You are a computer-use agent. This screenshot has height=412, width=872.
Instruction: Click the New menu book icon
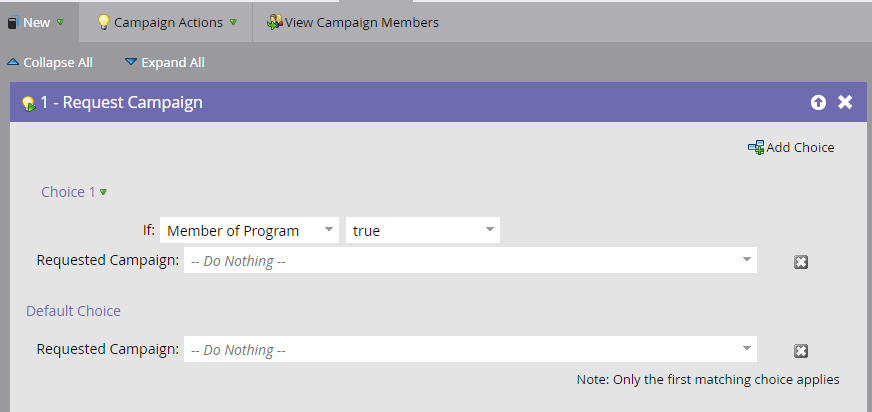point(13,22)
